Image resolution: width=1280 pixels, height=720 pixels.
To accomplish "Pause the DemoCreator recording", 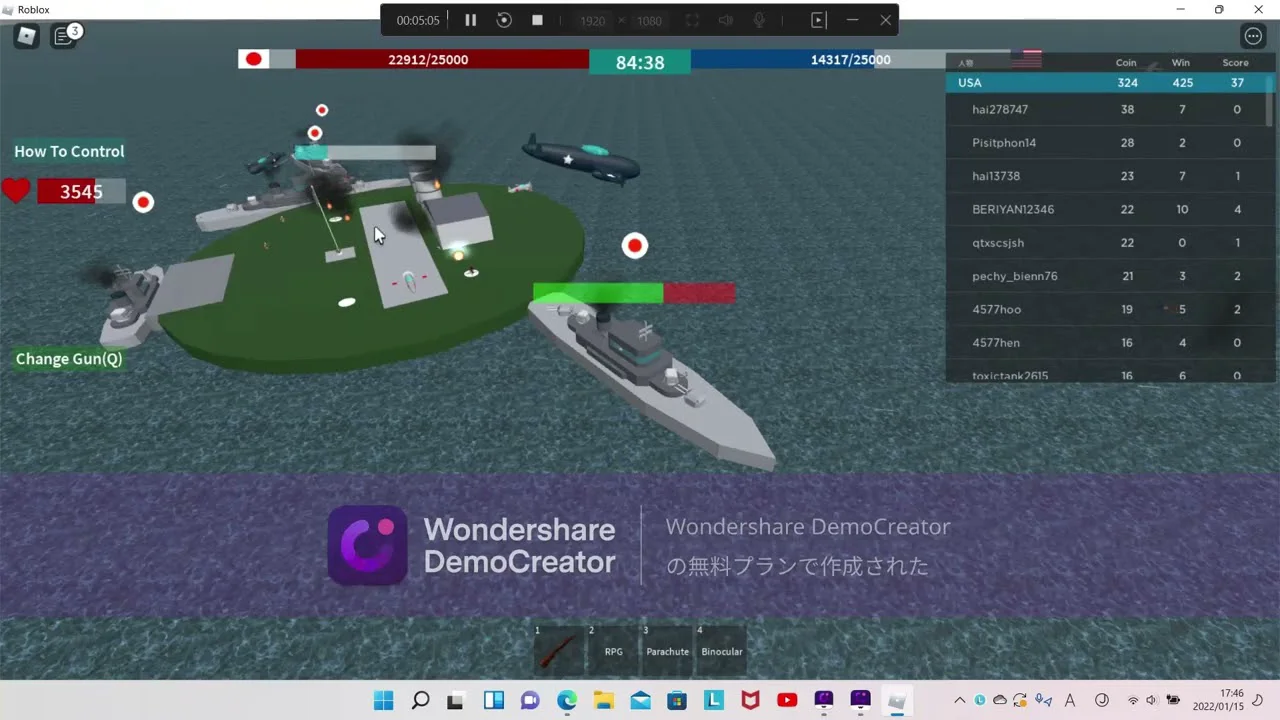I will click(470, 20).
